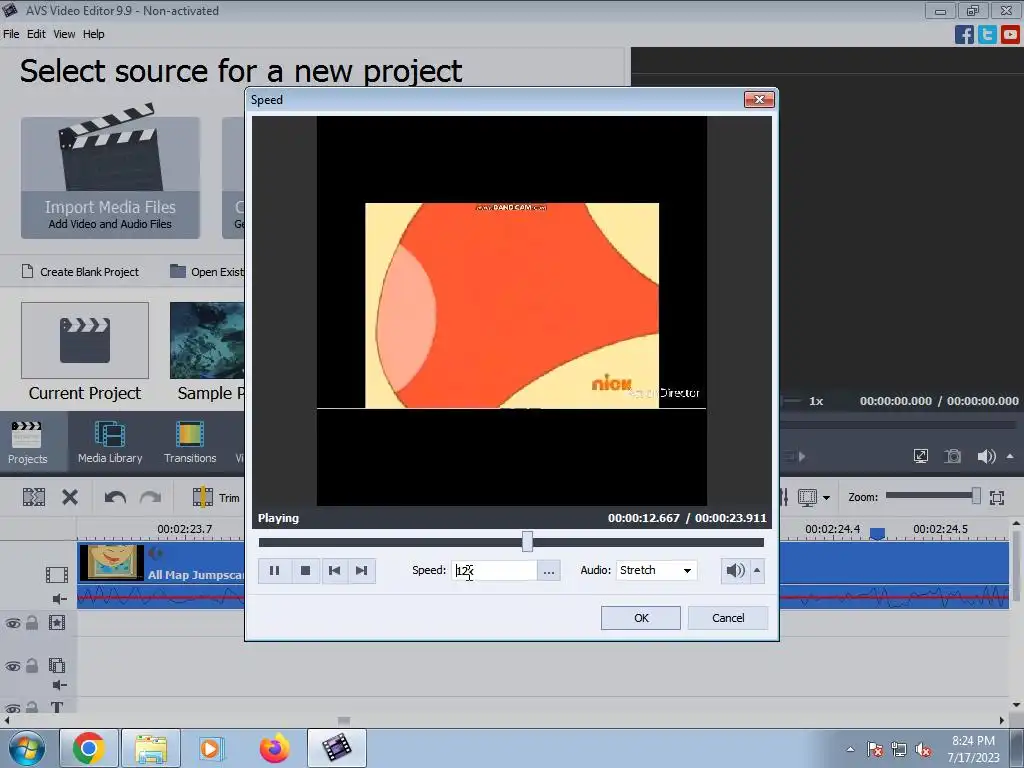Toggle fullscreen preview icon

(921, 456)
